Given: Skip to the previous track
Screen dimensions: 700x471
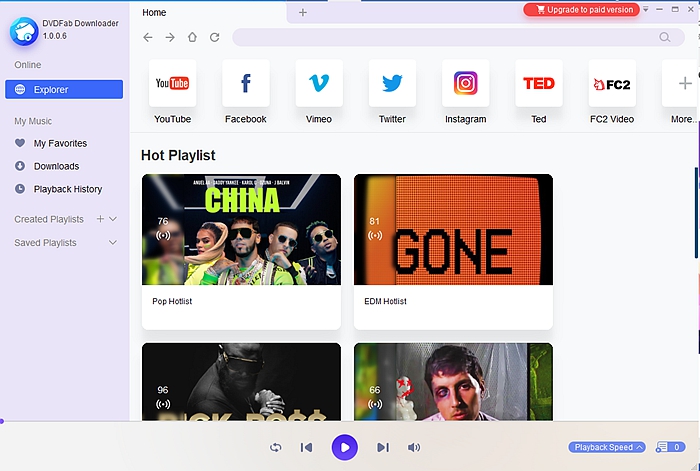Looking at the screenshot, I should (x=306, y=447).
